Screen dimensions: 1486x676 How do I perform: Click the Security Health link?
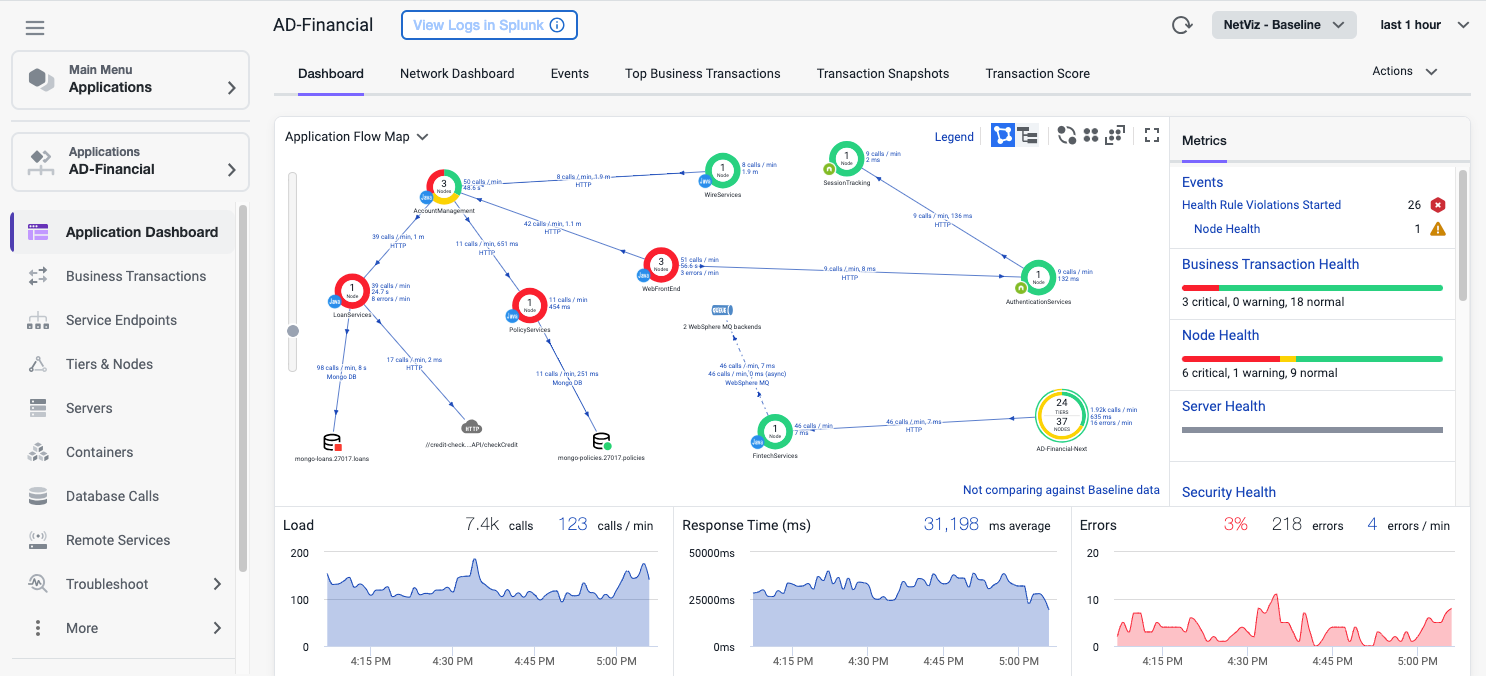[x=1229, y=492]
